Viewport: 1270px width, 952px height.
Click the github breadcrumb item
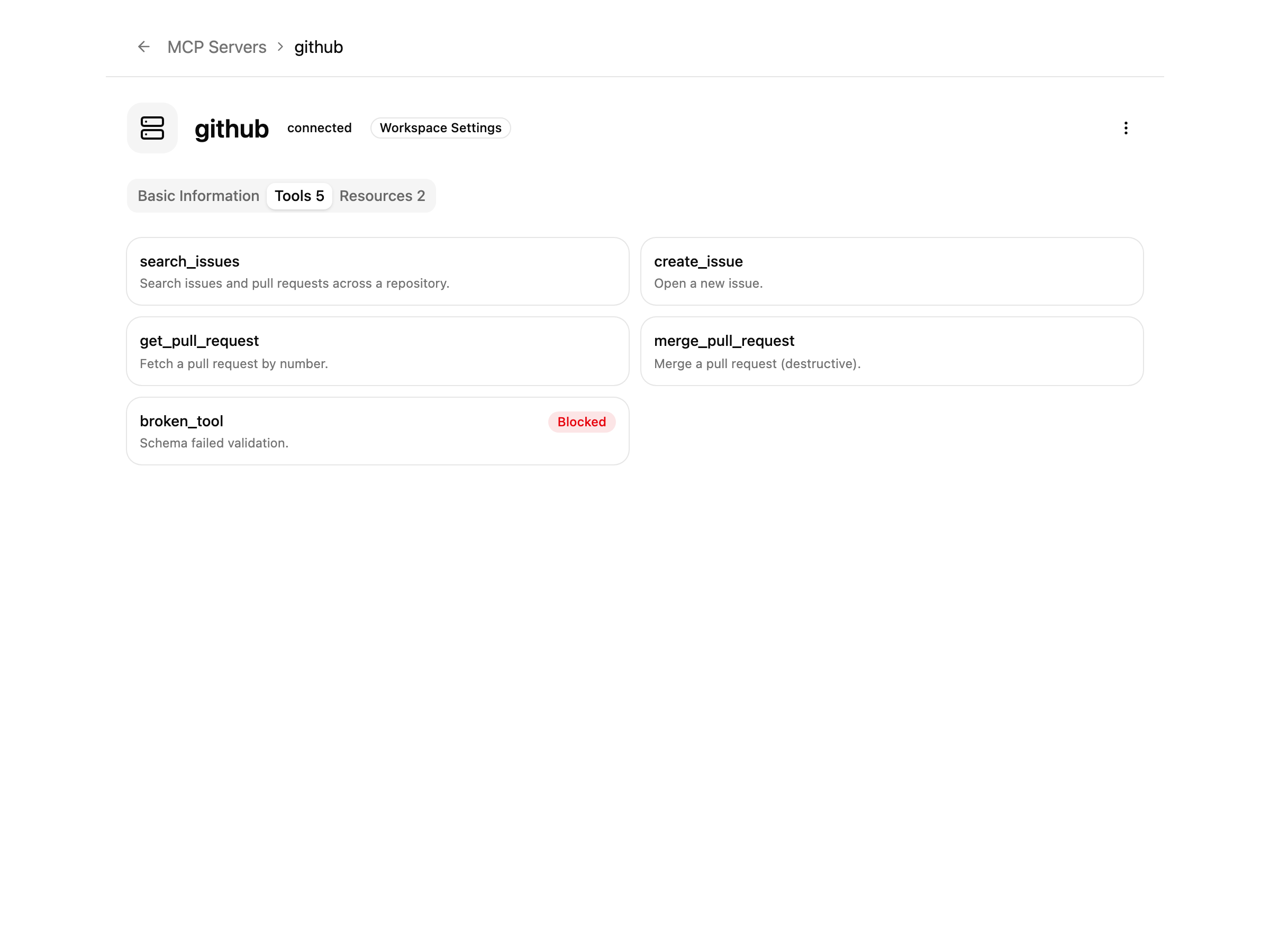pyautogui.click(x=319, y=47)
